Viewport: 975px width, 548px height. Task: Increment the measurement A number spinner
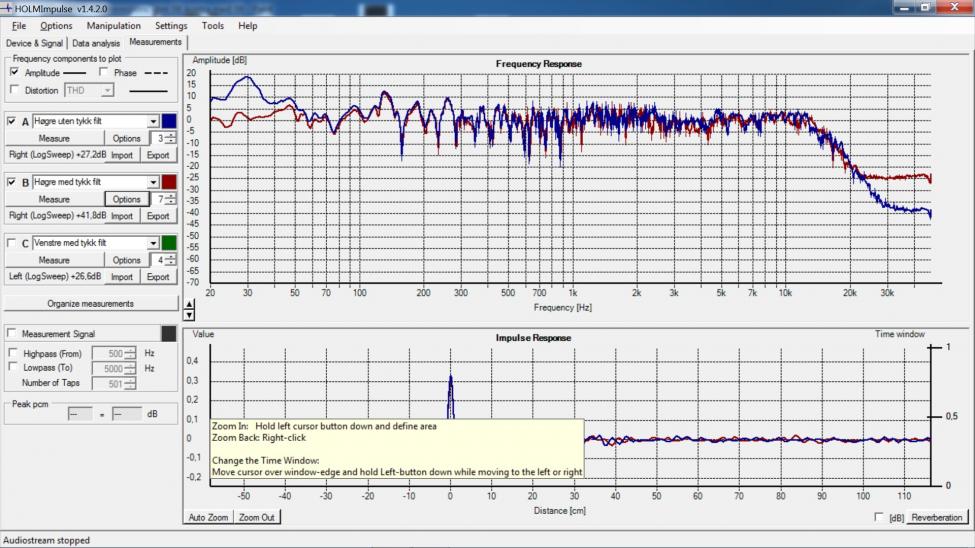[x=171, y=135]
